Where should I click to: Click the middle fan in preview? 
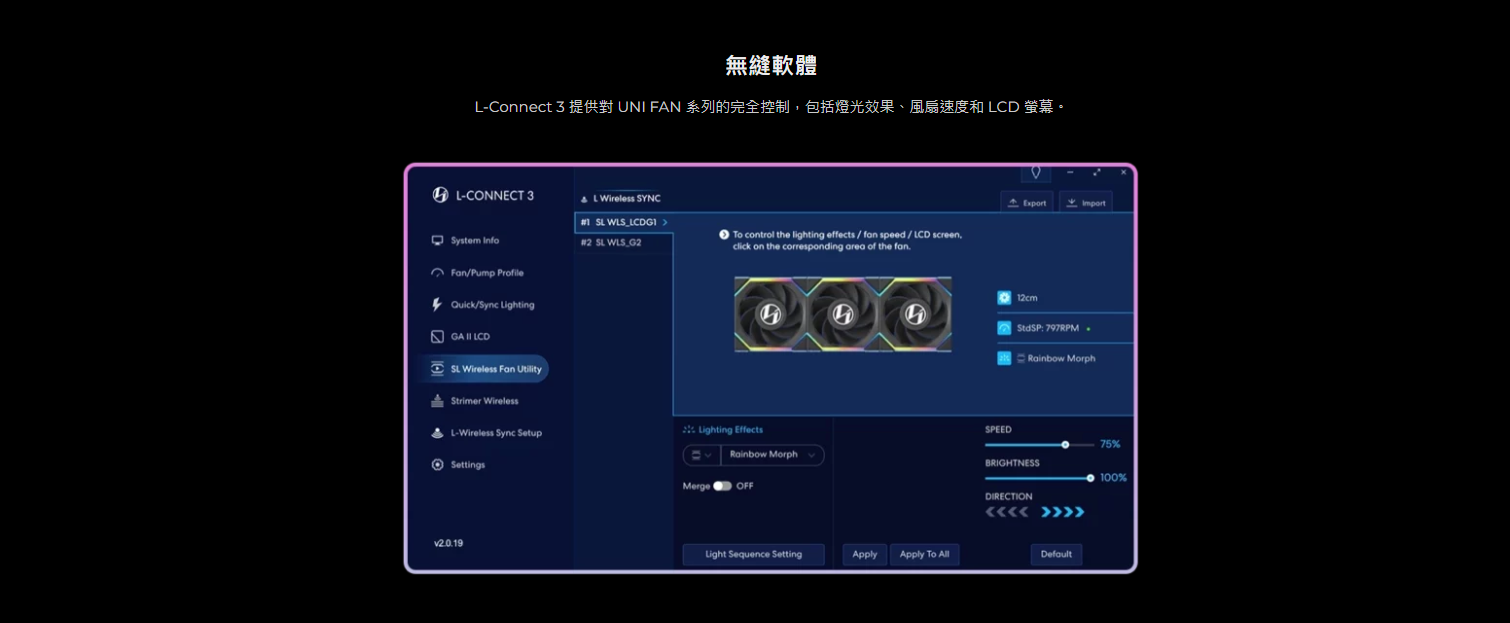click(x=842, y=314)
